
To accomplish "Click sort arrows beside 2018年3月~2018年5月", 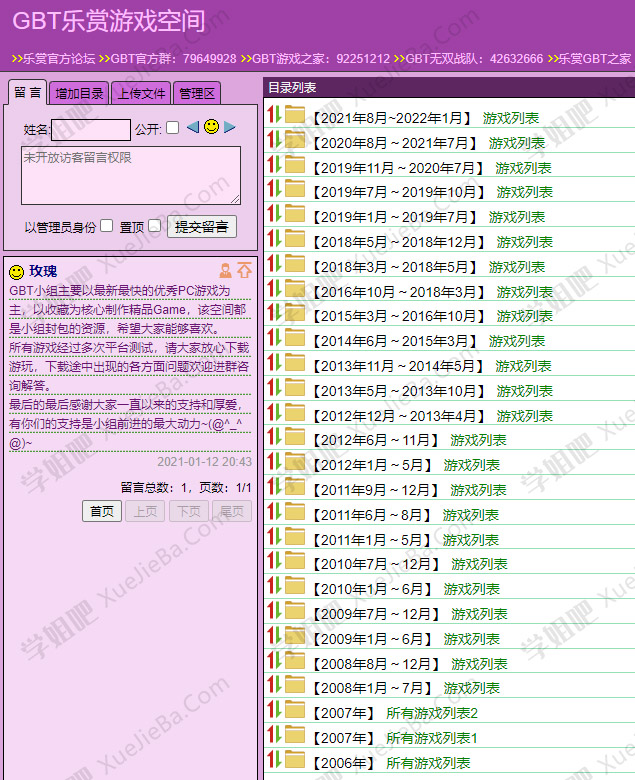I will click(x=274, y=263).
